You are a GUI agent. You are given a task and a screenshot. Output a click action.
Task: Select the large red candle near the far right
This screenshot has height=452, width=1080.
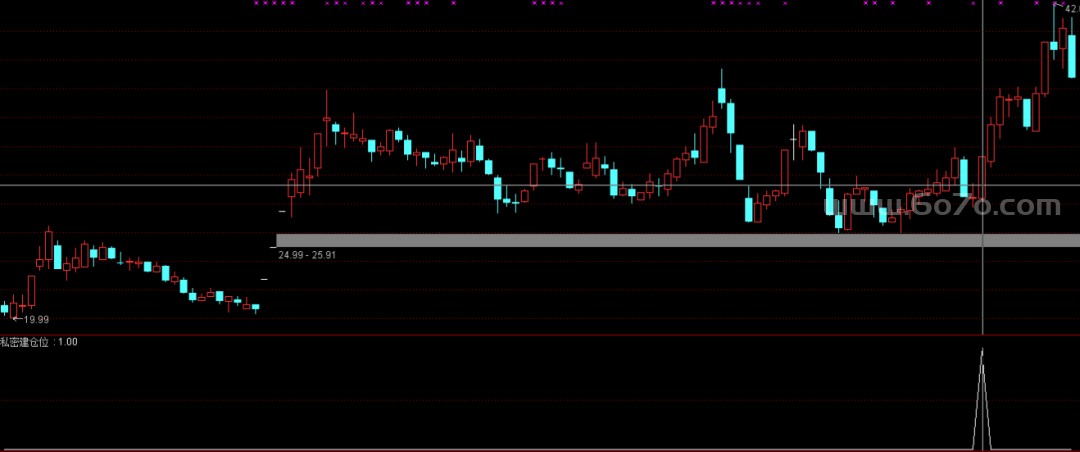click(1044, 68)
